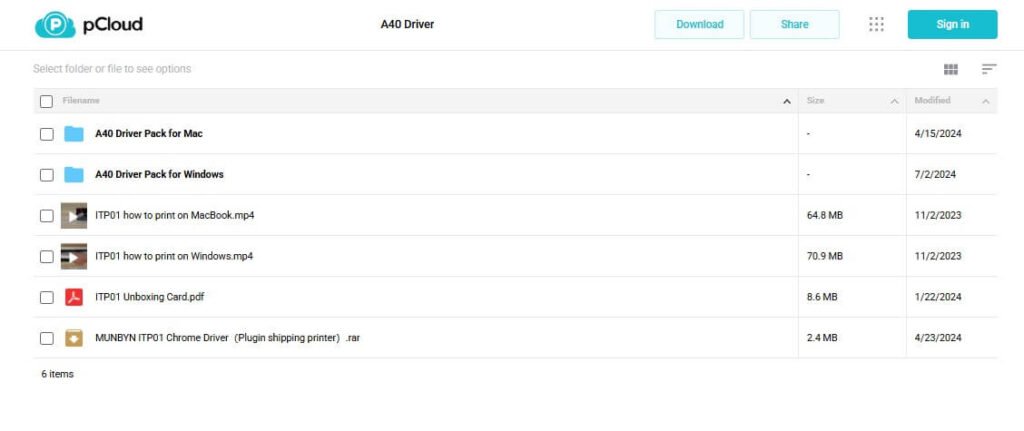This screenshot has height=431, width=1024.
Task: Open A40 Driver Pack for Windows folder name
Action: pos(159,174)
